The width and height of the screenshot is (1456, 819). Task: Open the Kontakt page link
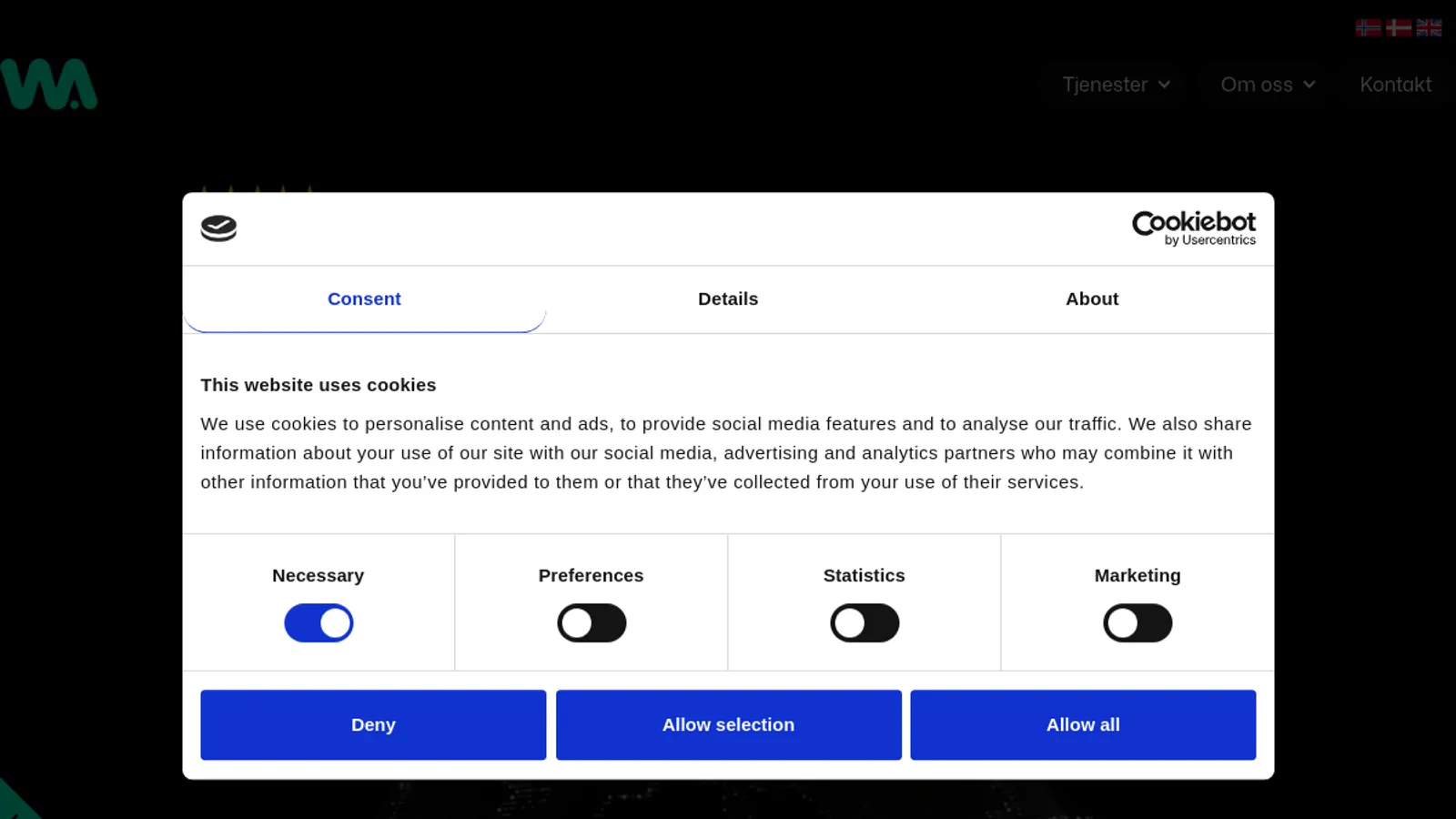(x=1395, y=85)
